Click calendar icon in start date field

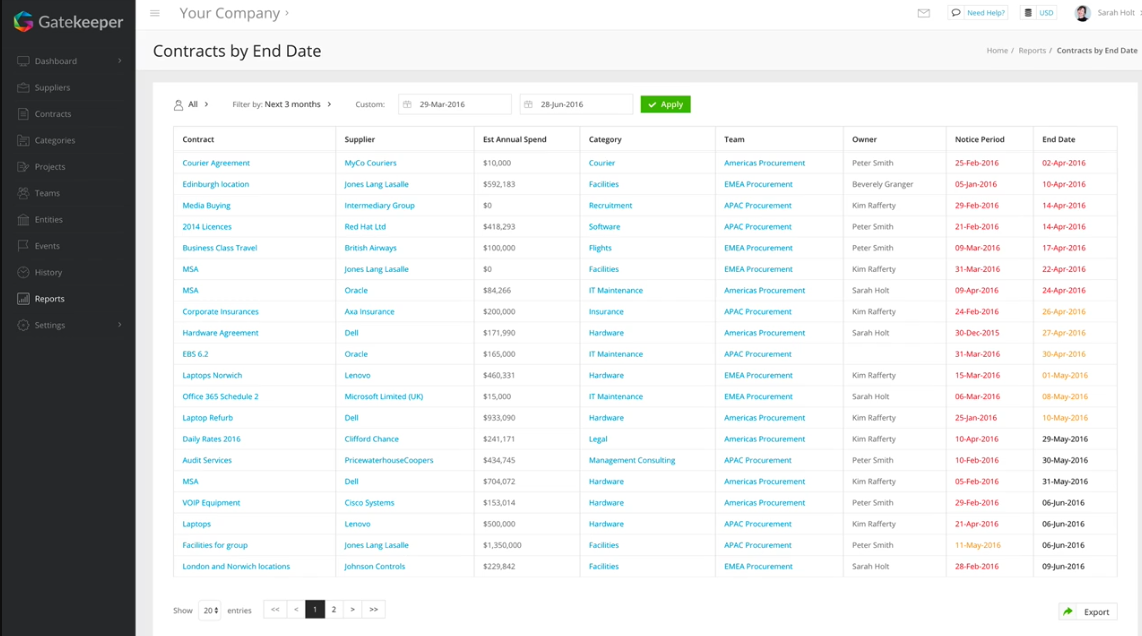click(407, 104)
